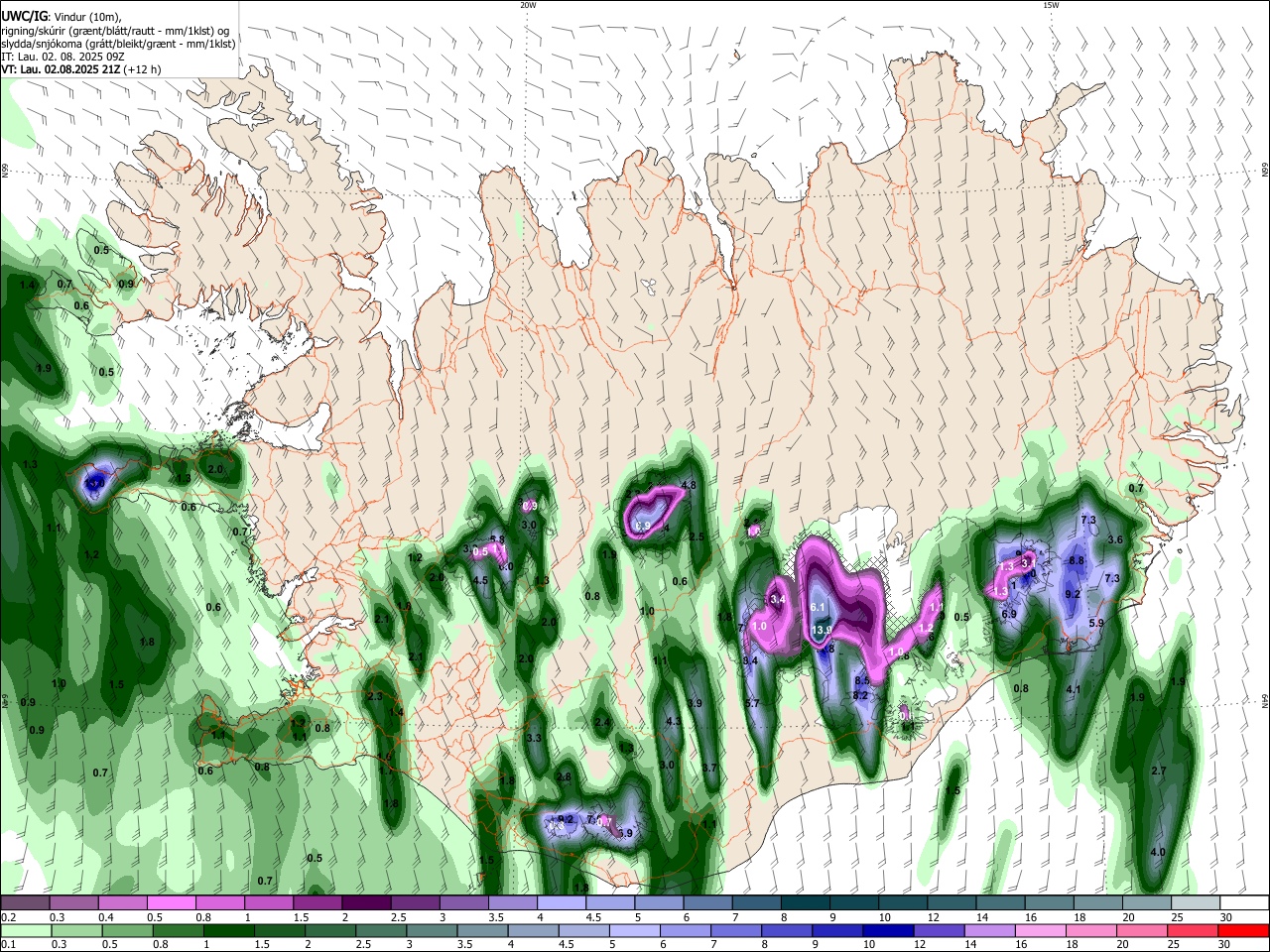Click the 'UWC/IG: Vindur (10m)' title text
Viewport: 1270px width, 952px height.
[61, 17]
